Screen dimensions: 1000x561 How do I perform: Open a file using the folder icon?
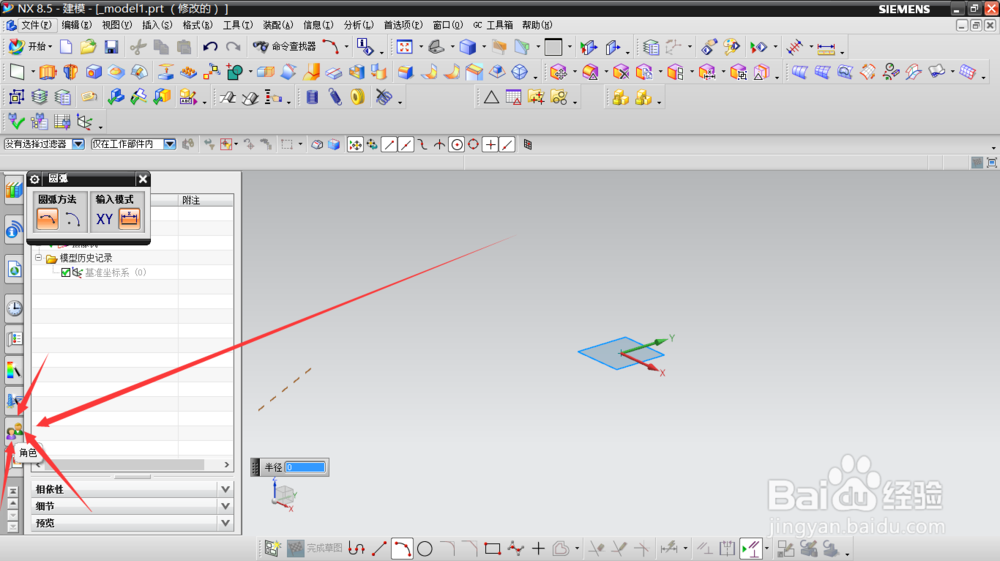click(88, 47)
